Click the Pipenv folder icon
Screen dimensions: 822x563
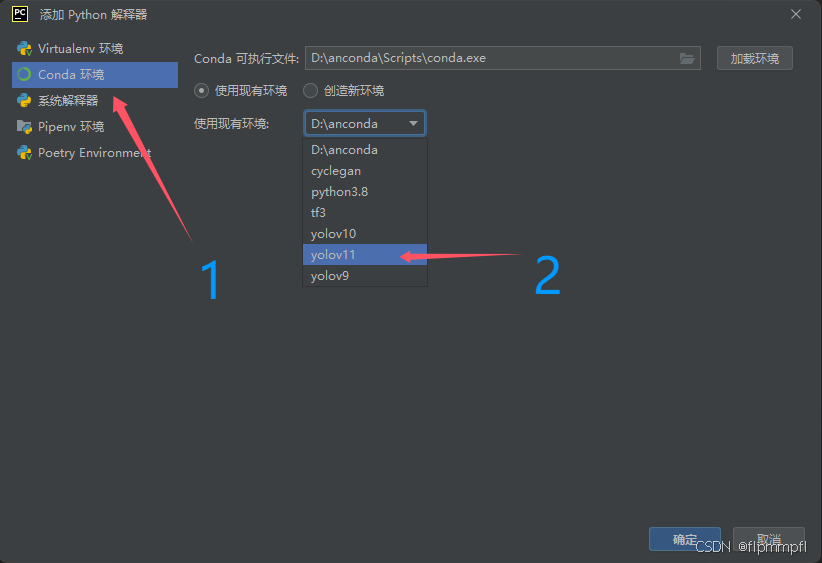click(x=24, y=127)
